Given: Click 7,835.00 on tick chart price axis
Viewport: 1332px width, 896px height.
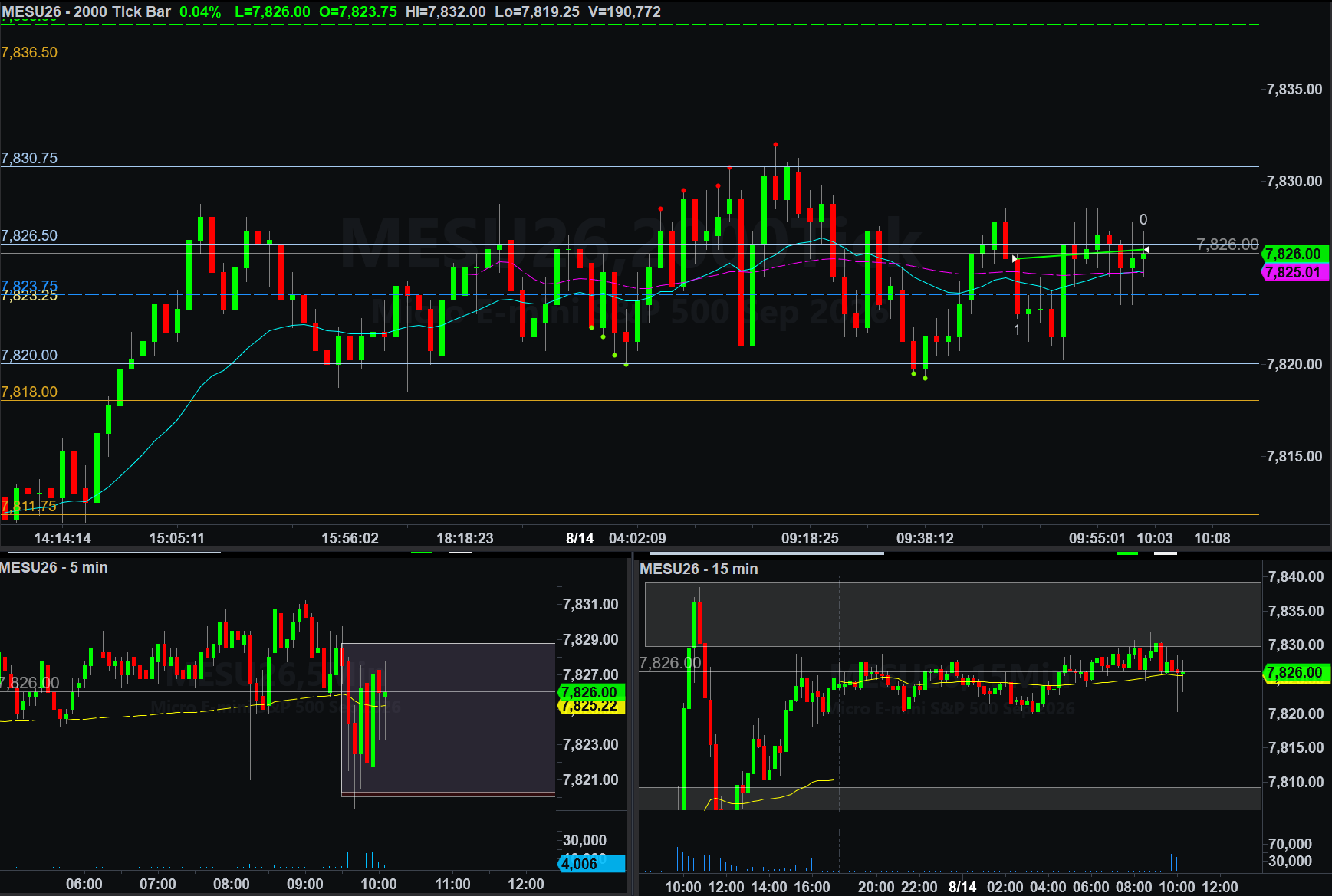Looking at the screenshot, I should 1294,89.
